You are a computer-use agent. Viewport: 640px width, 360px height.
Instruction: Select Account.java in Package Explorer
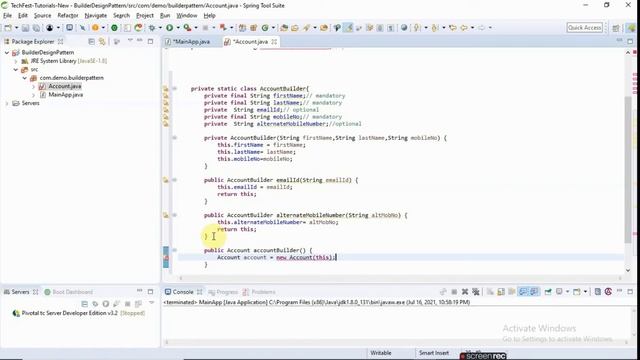(x=64, y=86)
